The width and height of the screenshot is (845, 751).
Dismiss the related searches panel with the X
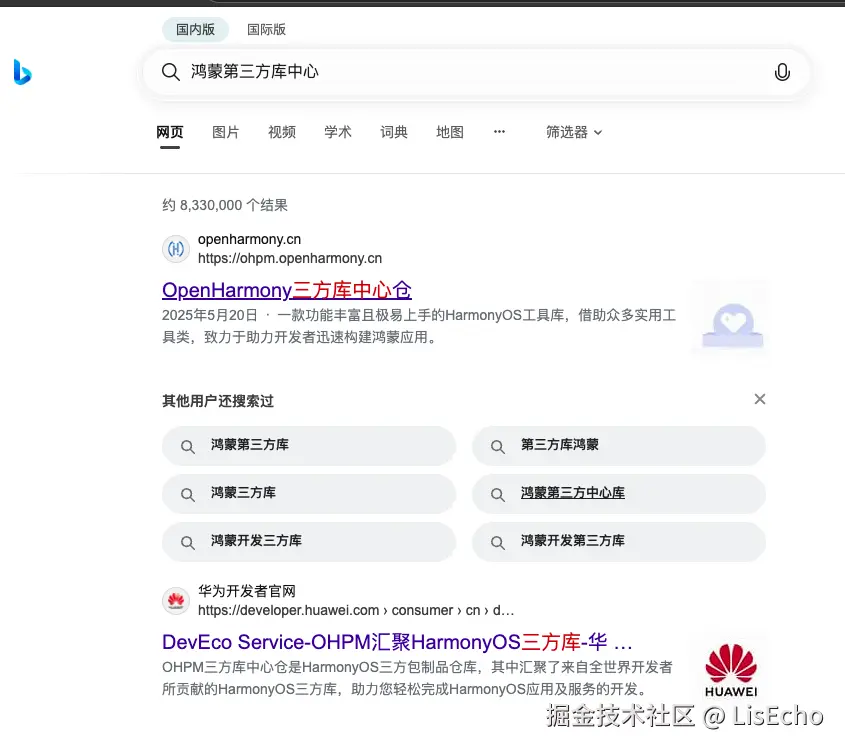click(x=760, y=399)
